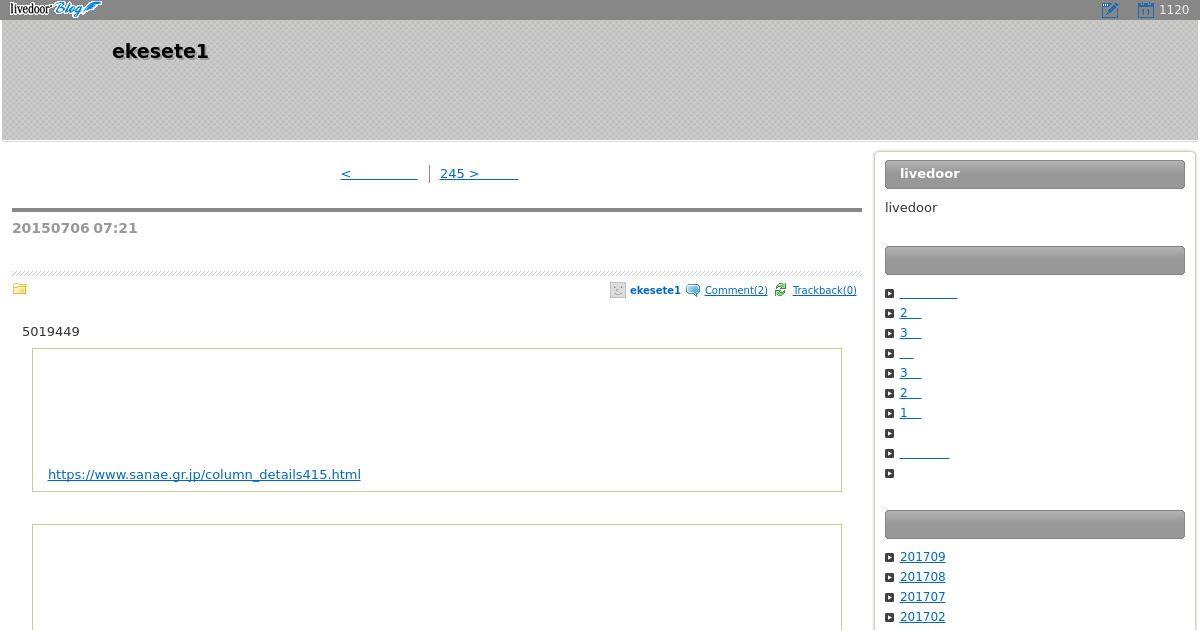
Task: Click the arrow bullet beside 201709
Action: pos(890,558)
